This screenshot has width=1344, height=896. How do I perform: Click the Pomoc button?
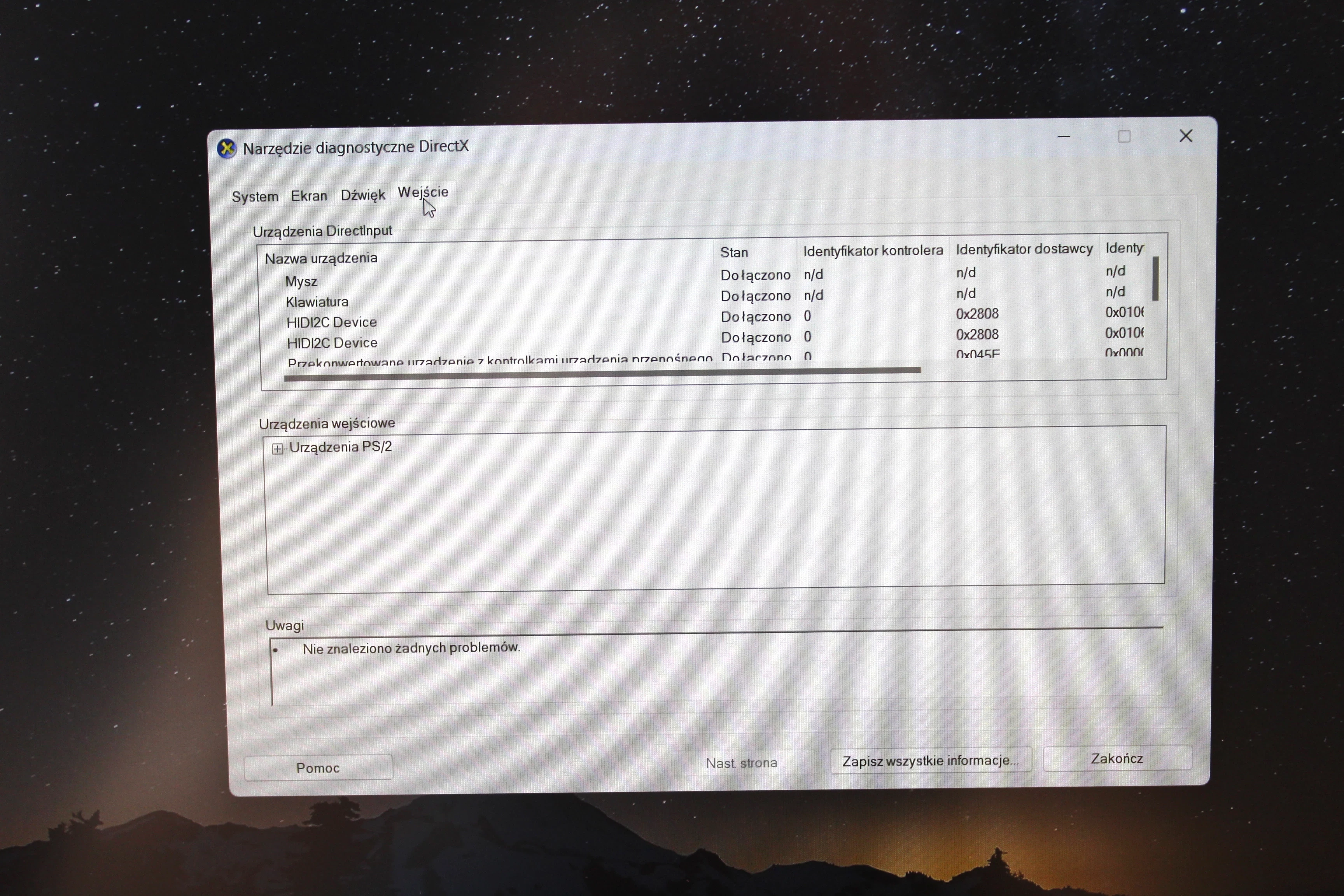318,767
